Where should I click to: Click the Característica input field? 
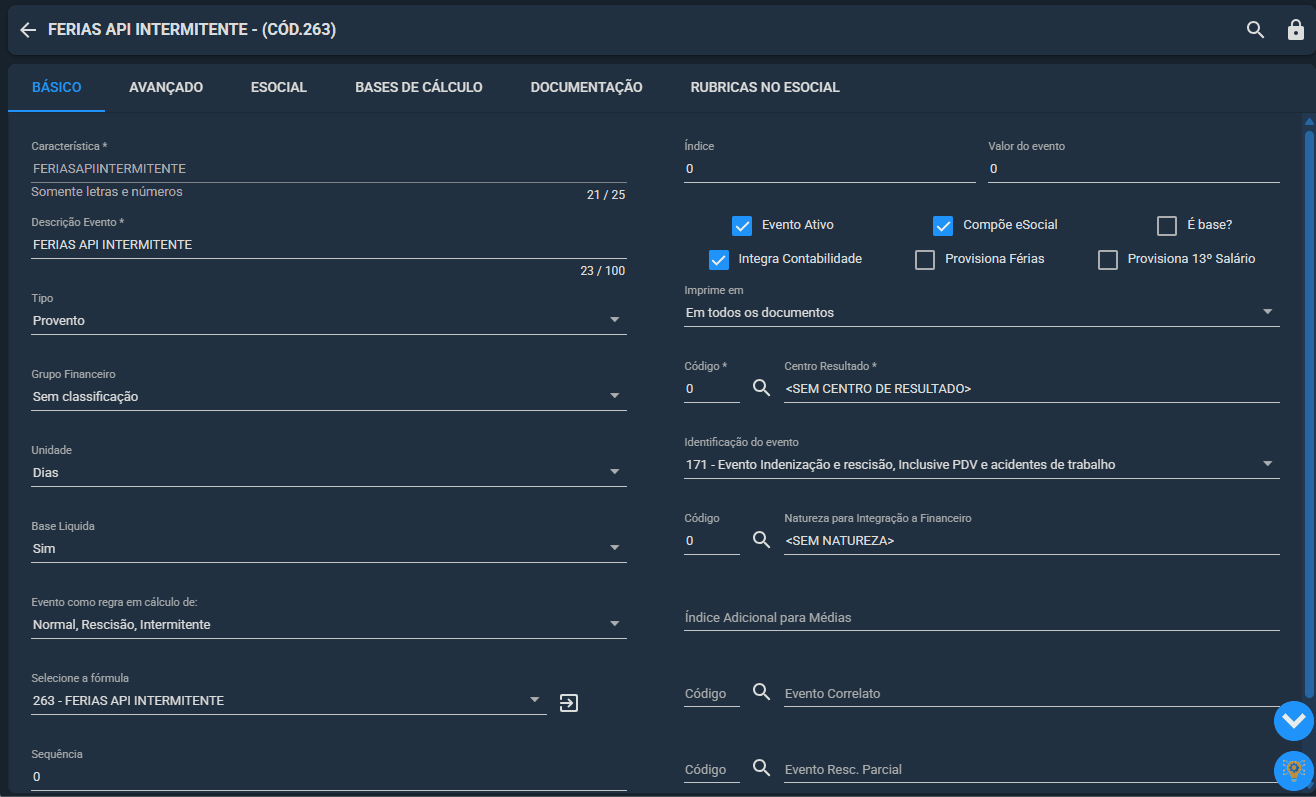point(329,169)
